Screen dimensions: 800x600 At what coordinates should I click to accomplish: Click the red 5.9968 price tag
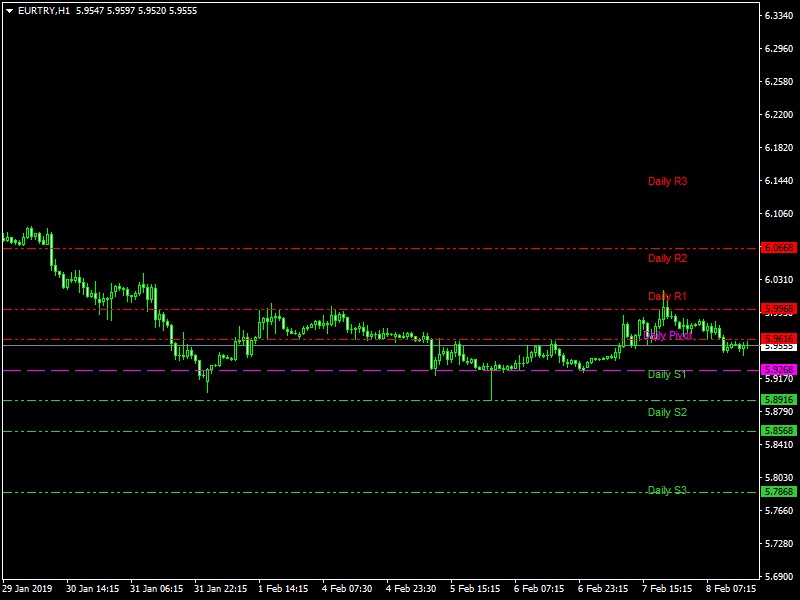tap(778, 309)
